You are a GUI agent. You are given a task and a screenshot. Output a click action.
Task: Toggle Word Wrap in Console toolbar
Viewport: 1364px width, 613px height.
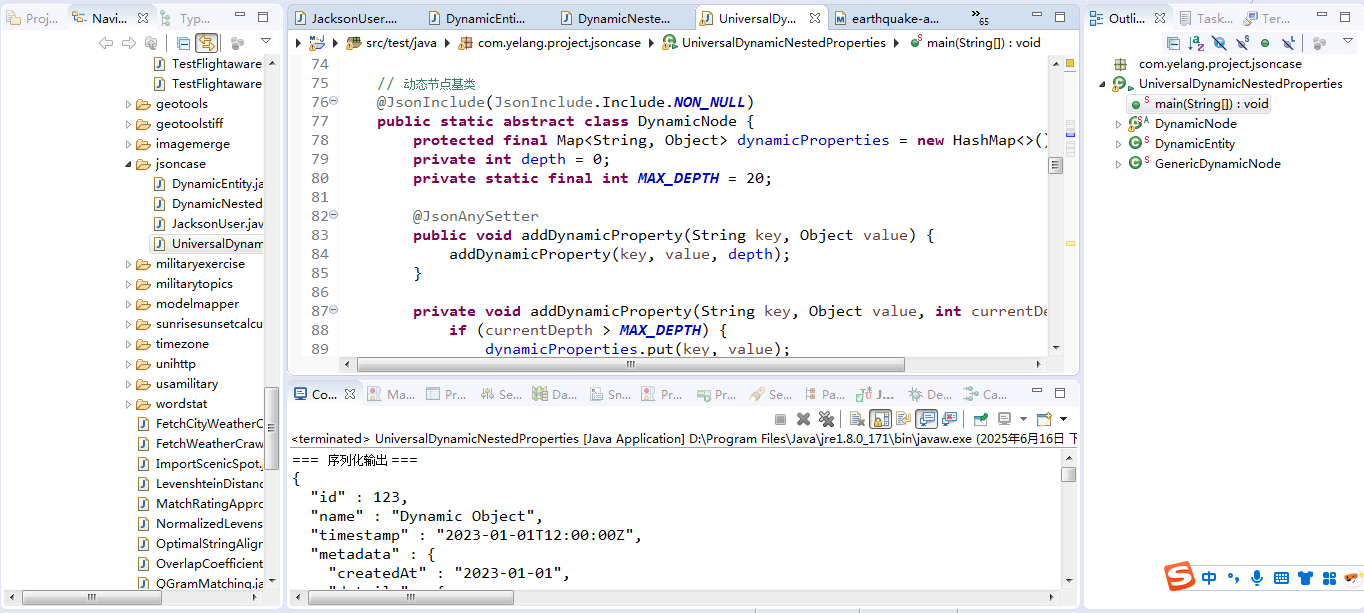point(903,419)
